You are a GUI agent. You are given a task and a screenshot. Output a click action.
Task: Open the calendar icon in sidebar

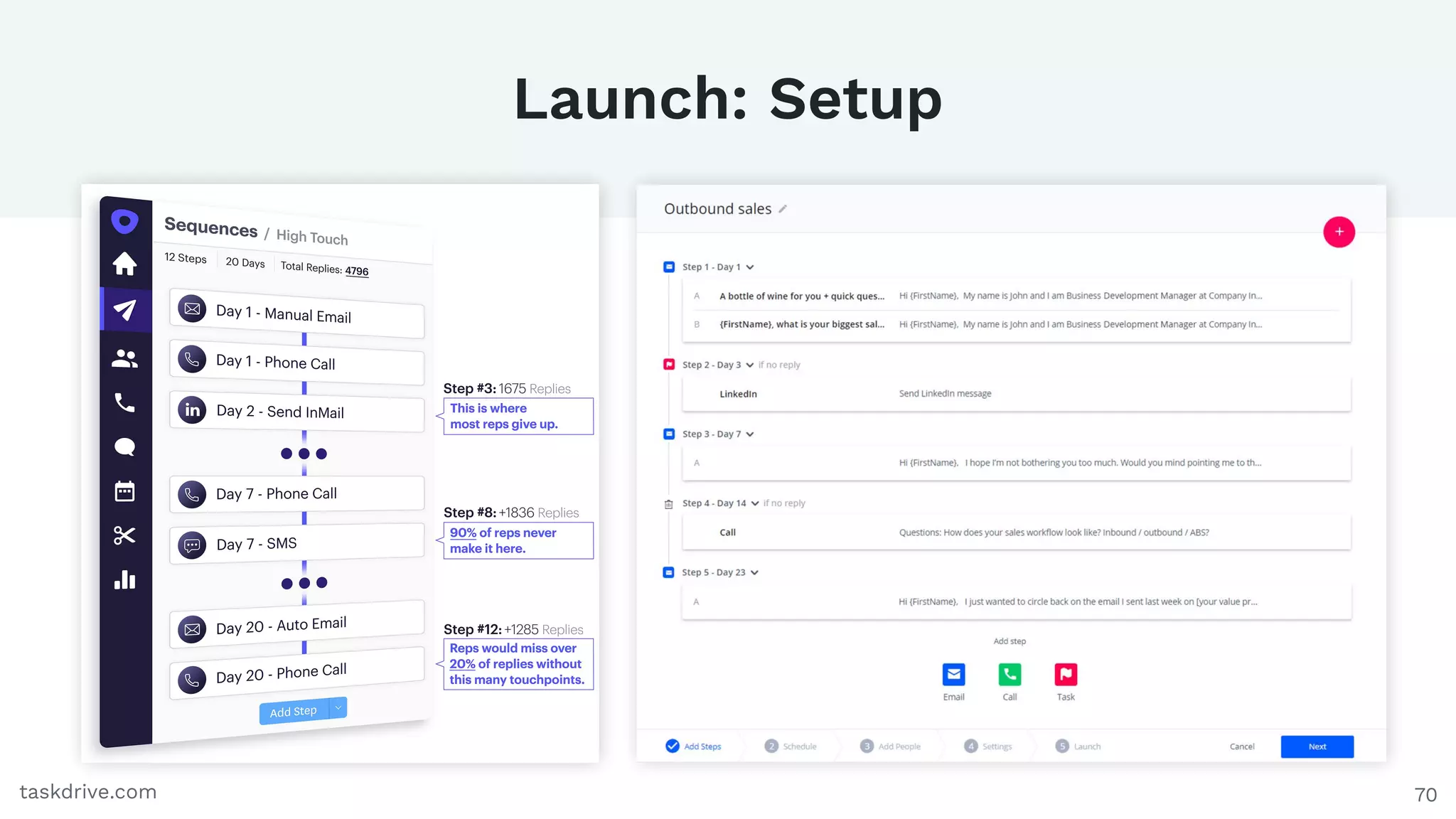(x=124, y=491)
